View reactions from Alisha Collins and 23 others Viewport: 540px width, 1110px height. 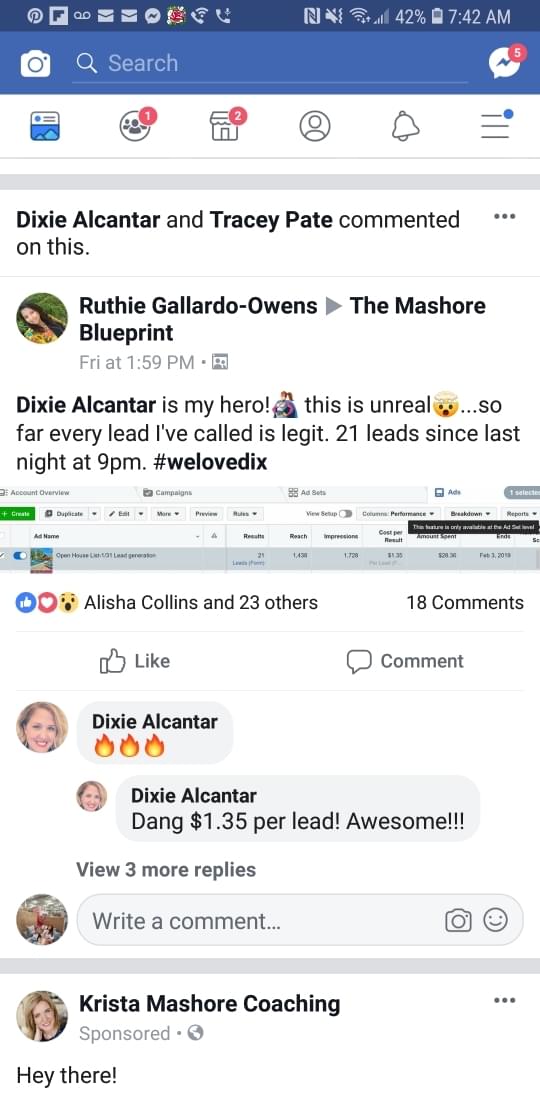coord(167,602)
